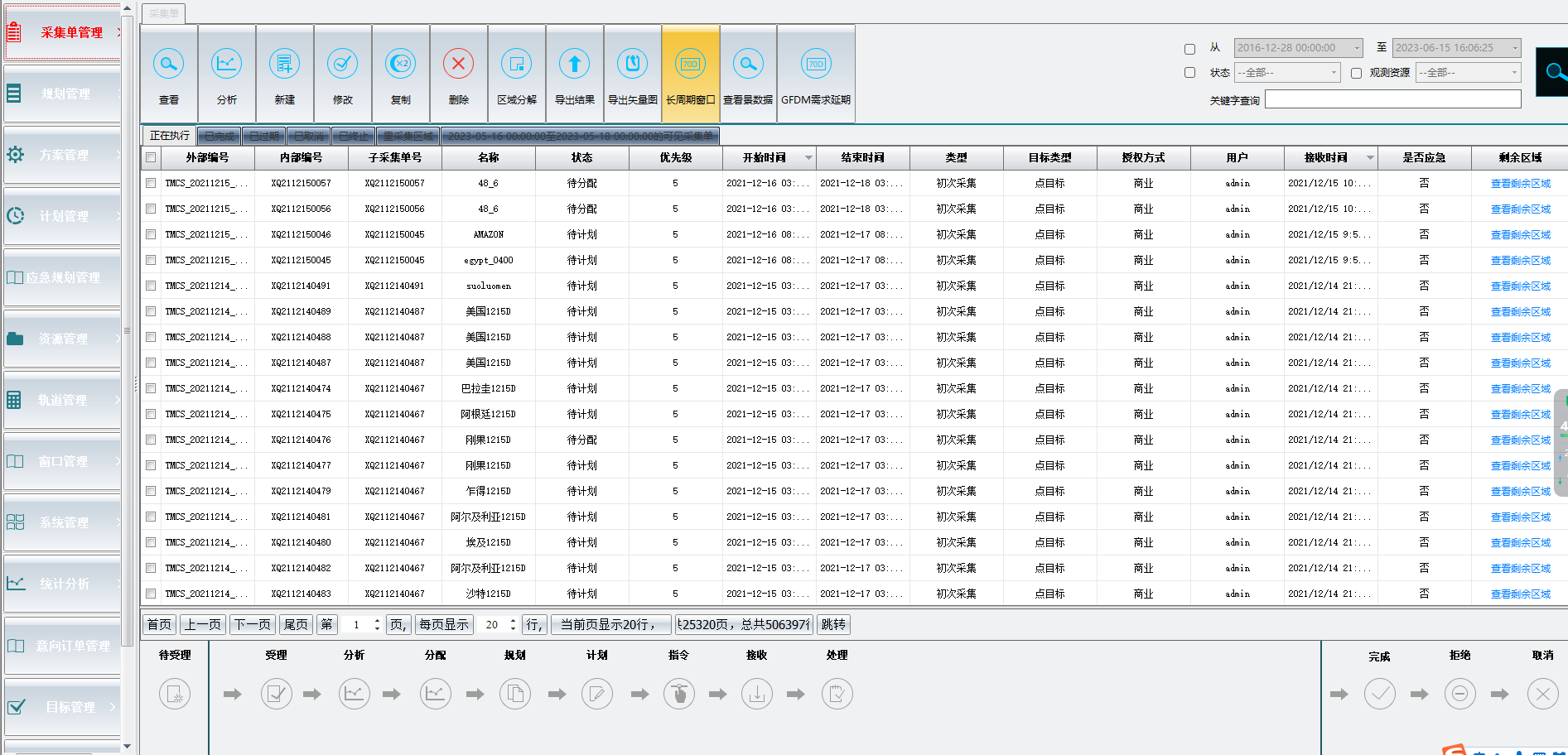Open the start date 2016-12-28 dropdown
Screen dimensions: 1568x755
pos(1357,48)
